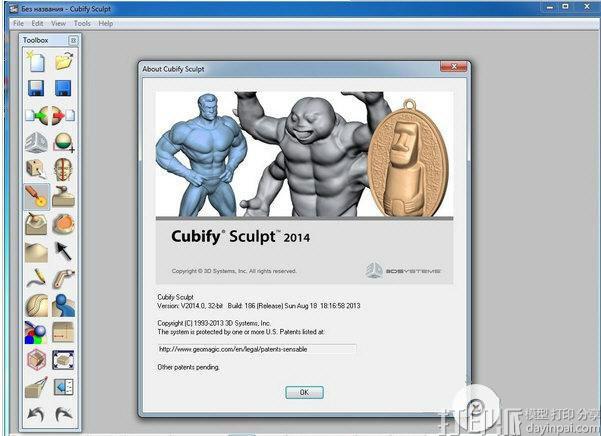Click OK in the About dialog
This screenshot has width=601, height=436.
304,392
